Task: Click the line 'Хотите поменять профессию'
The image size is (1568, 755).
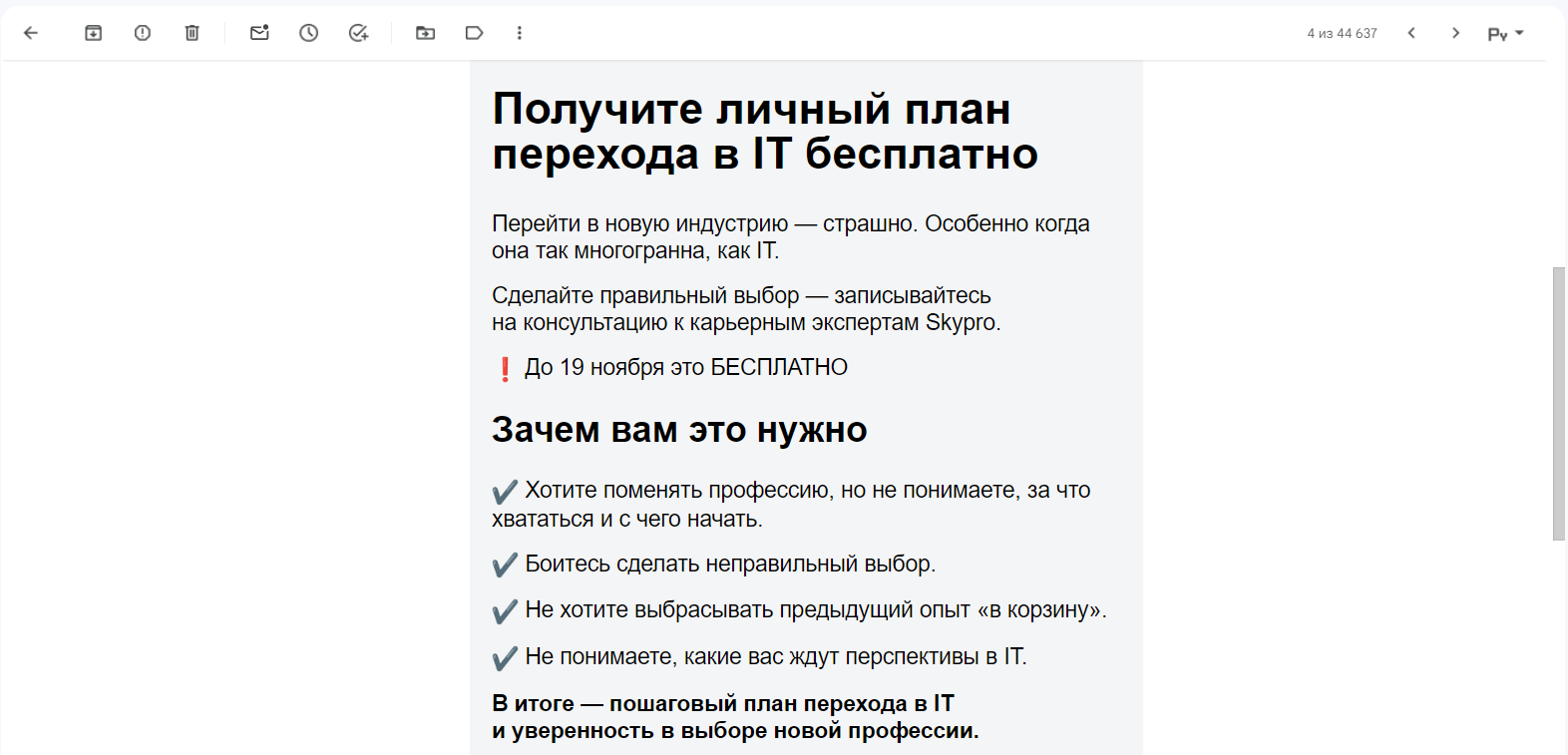Action: click(x=791, y=505)
